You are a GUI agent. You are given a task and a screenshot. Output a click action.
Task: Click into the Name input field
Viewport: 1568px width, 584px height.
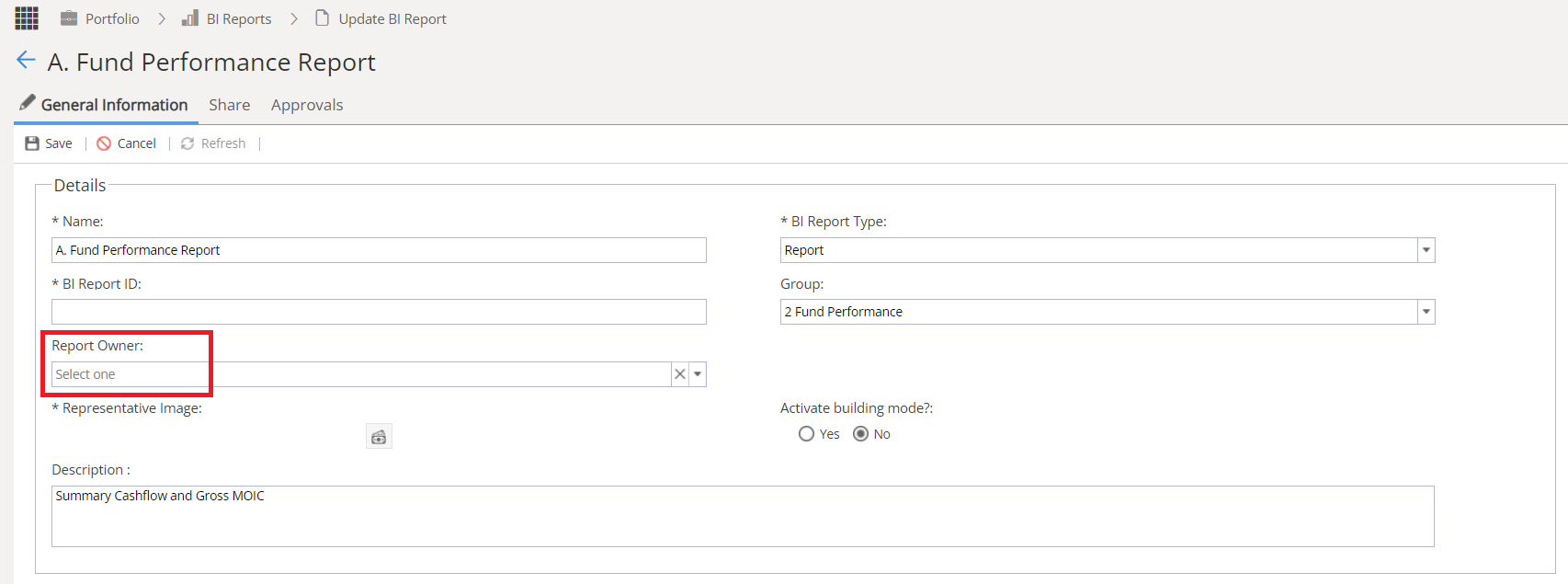click(379, 250)
